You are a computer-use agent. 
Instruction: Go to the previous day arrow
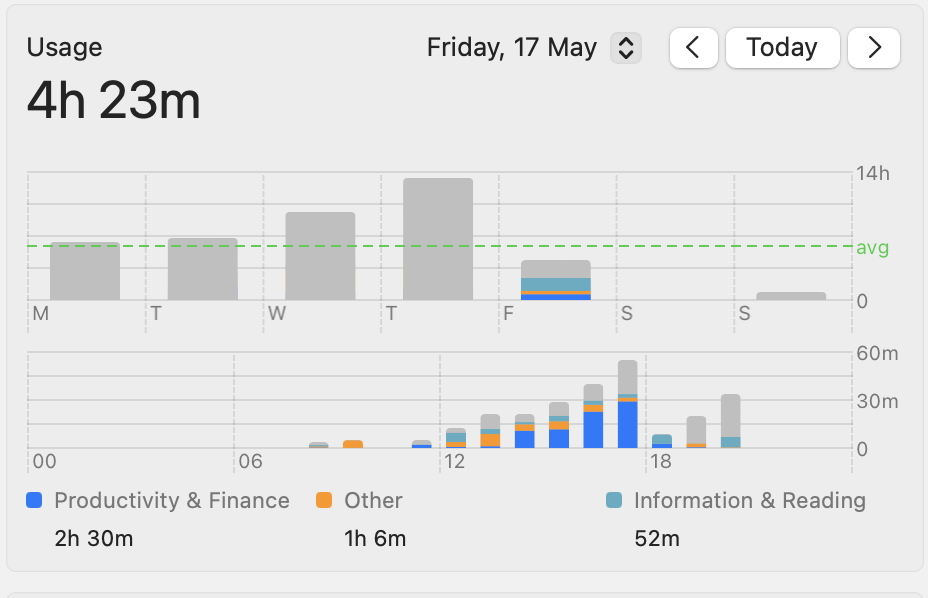[695, 48]
